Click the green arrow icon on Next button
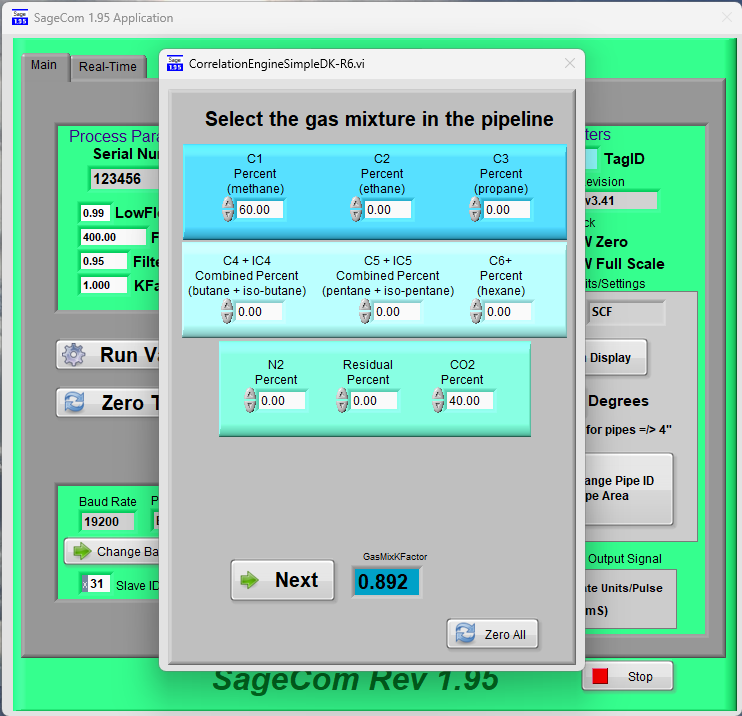Screen dimensions: 742x716 pos(249,580)
